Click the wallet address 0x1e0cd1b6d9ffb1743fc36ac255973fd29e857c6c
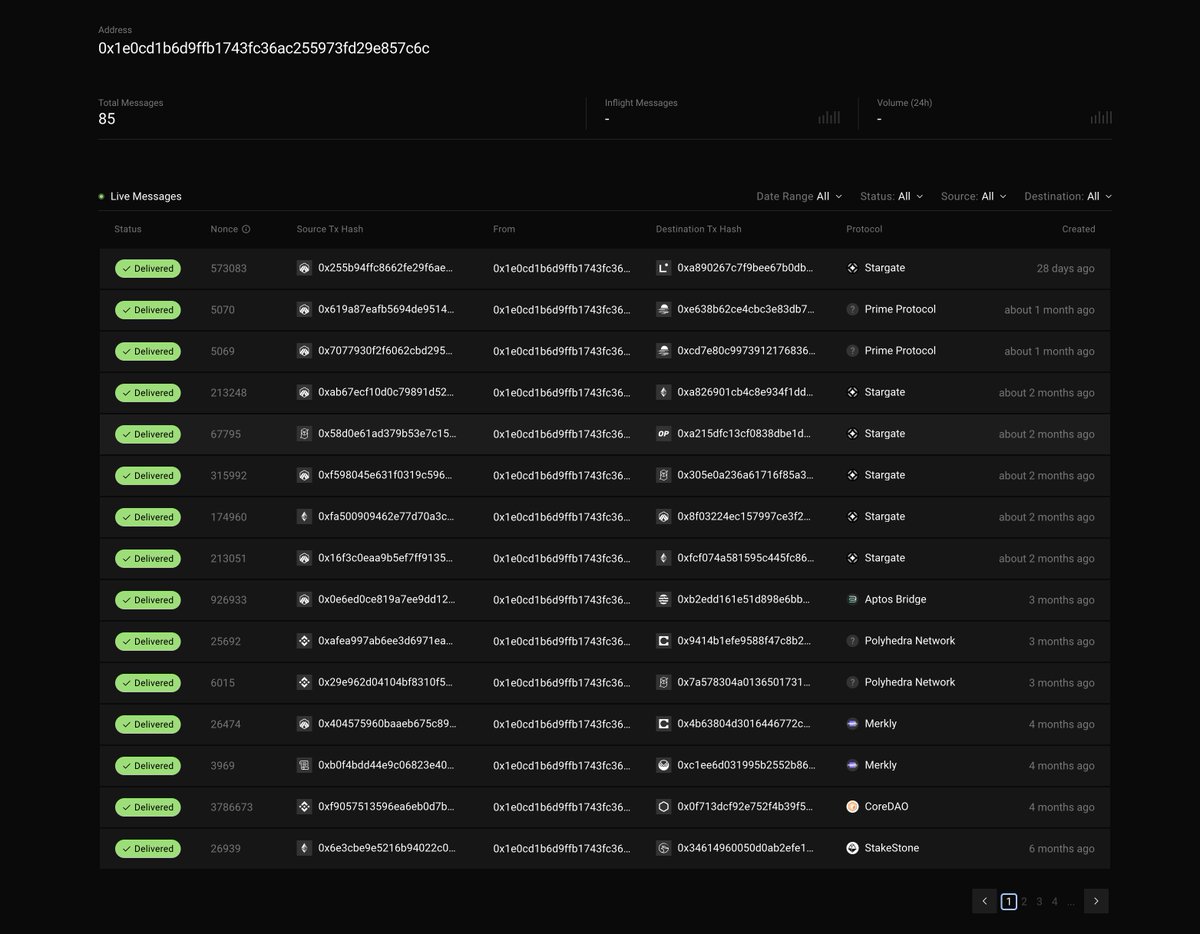Viewport: 1200px width, 934px height. coord(264,48)
